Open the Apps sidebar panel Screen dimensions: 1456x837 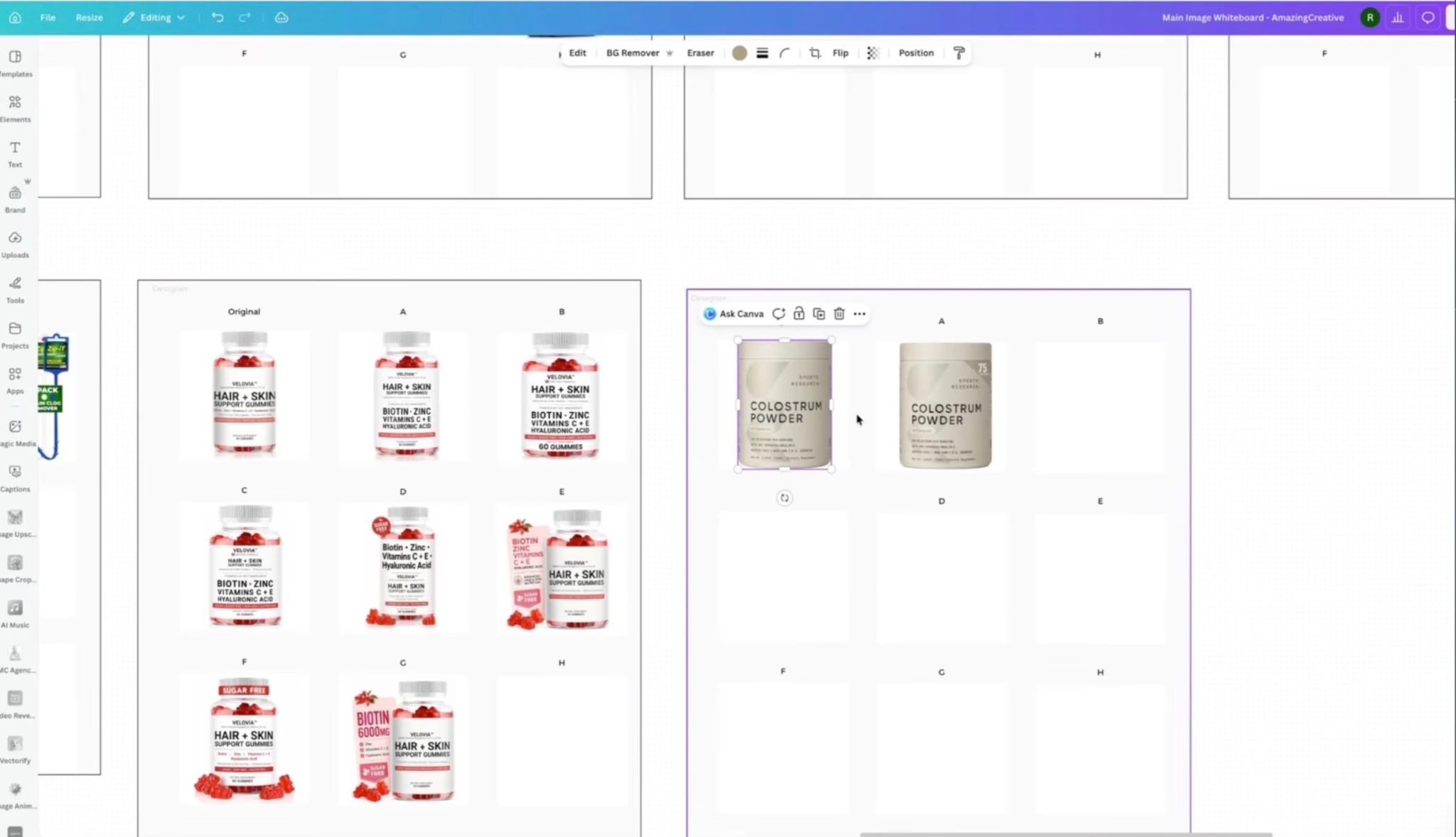pos(15,381)
